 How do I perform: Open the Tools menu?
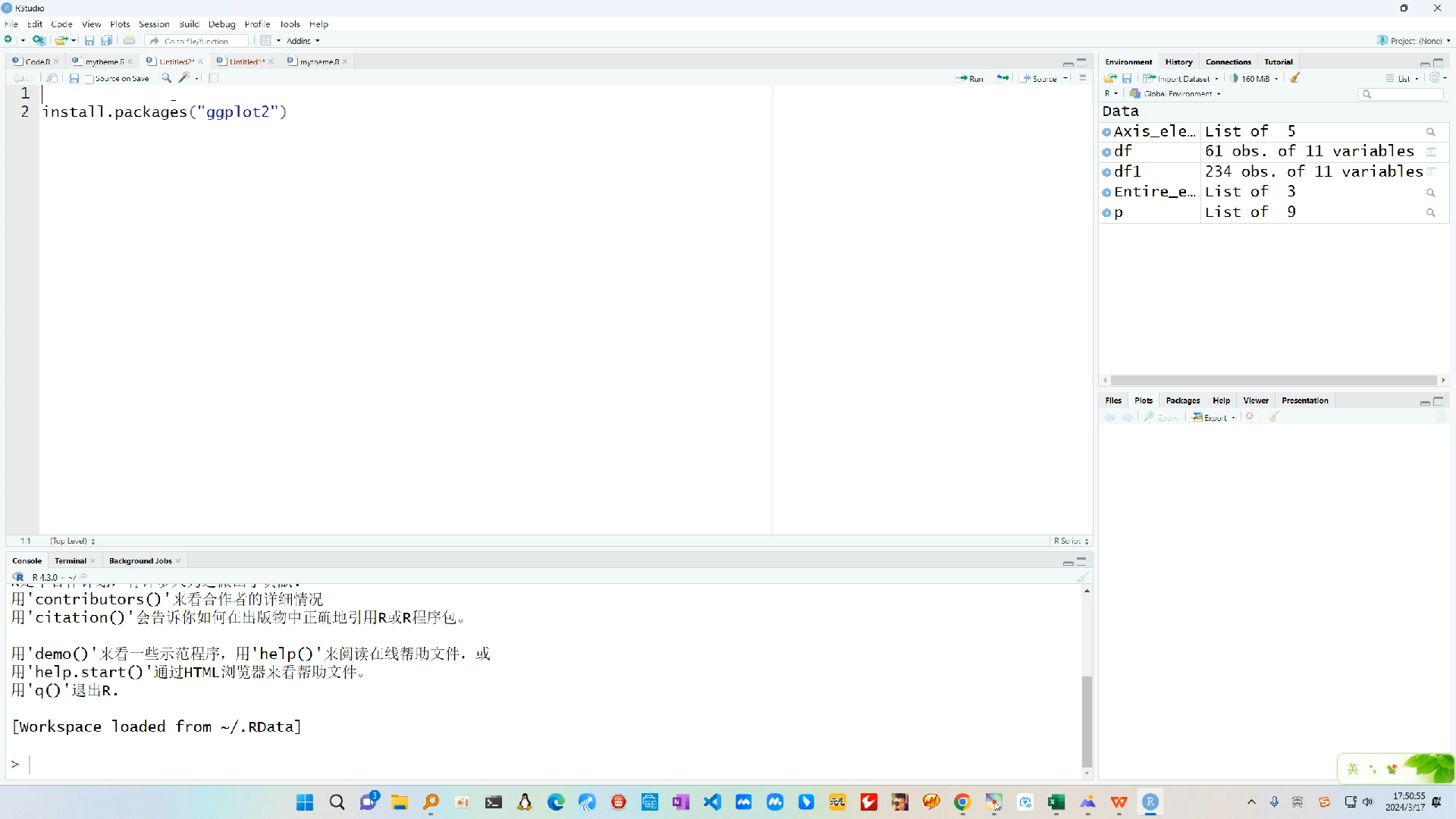tap(290, 24)
